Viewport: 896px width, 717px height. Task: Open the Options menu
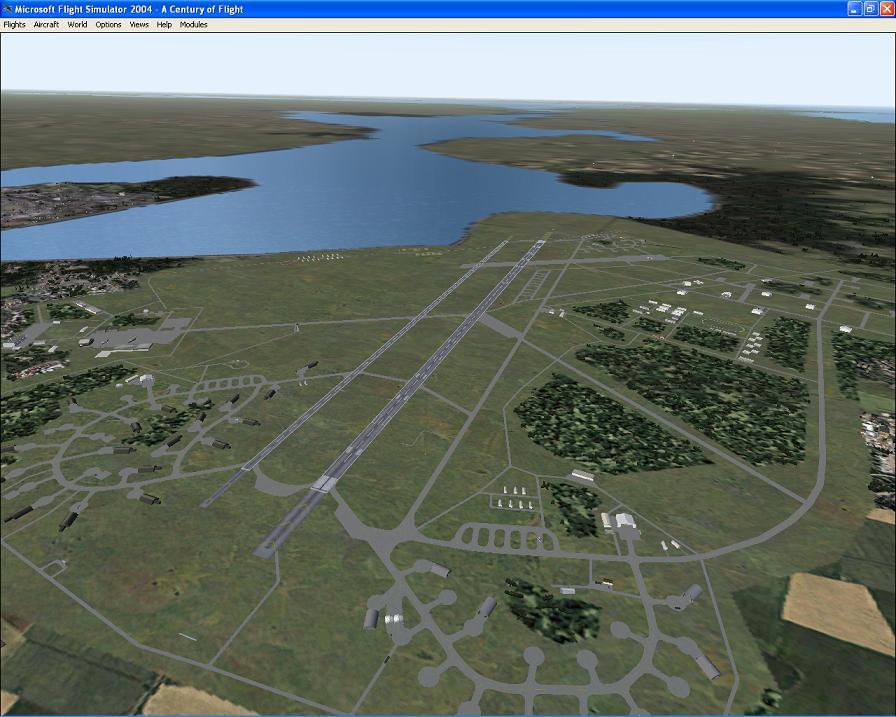pos(108,25)
